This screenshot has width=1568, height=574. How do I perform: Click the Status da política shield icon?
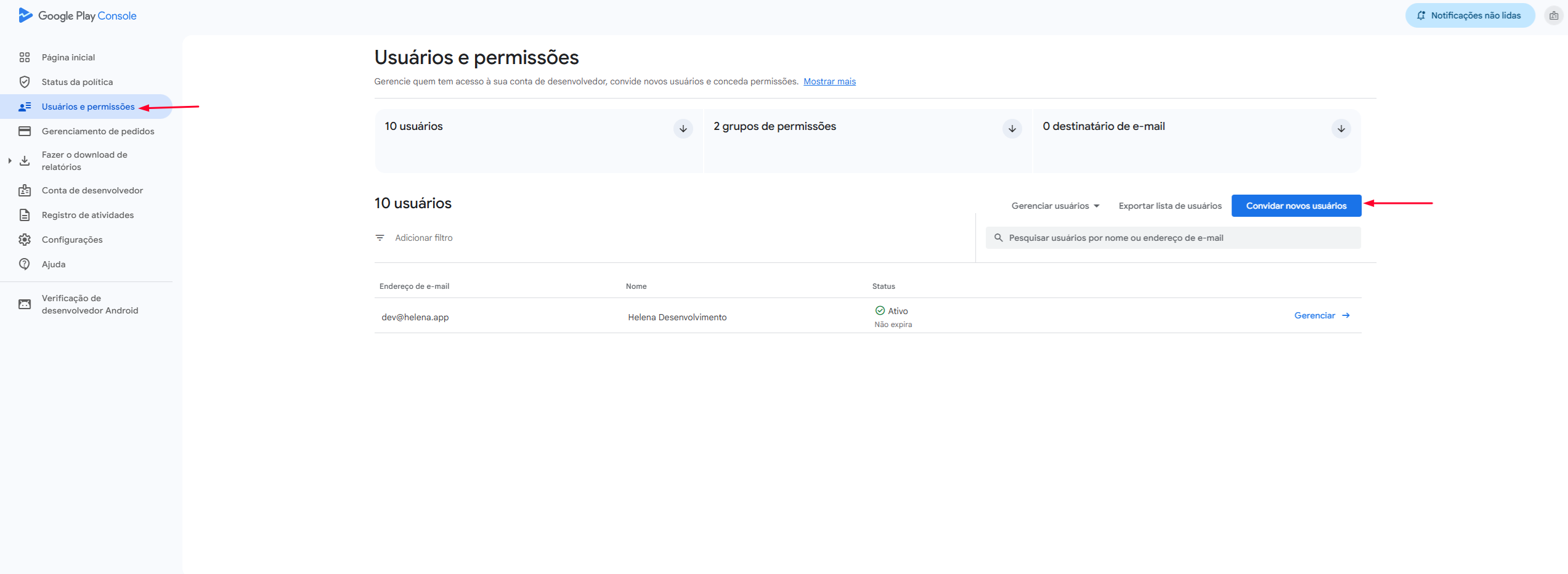pos(25,82)
